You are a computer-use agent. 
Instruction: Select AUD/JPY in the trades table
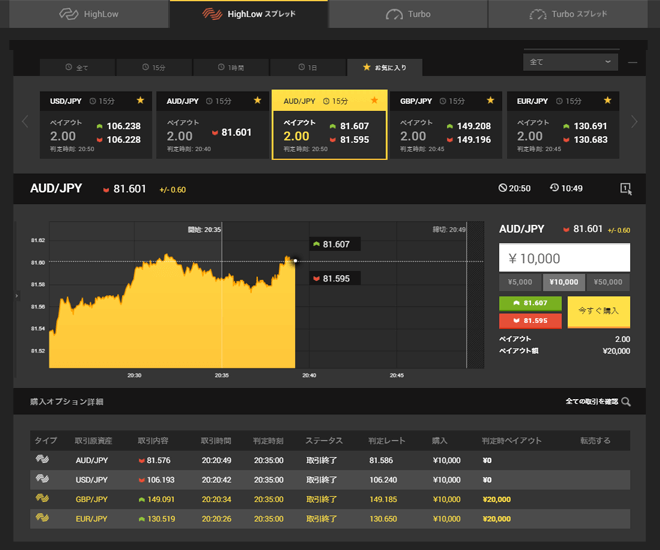point(92,460)
